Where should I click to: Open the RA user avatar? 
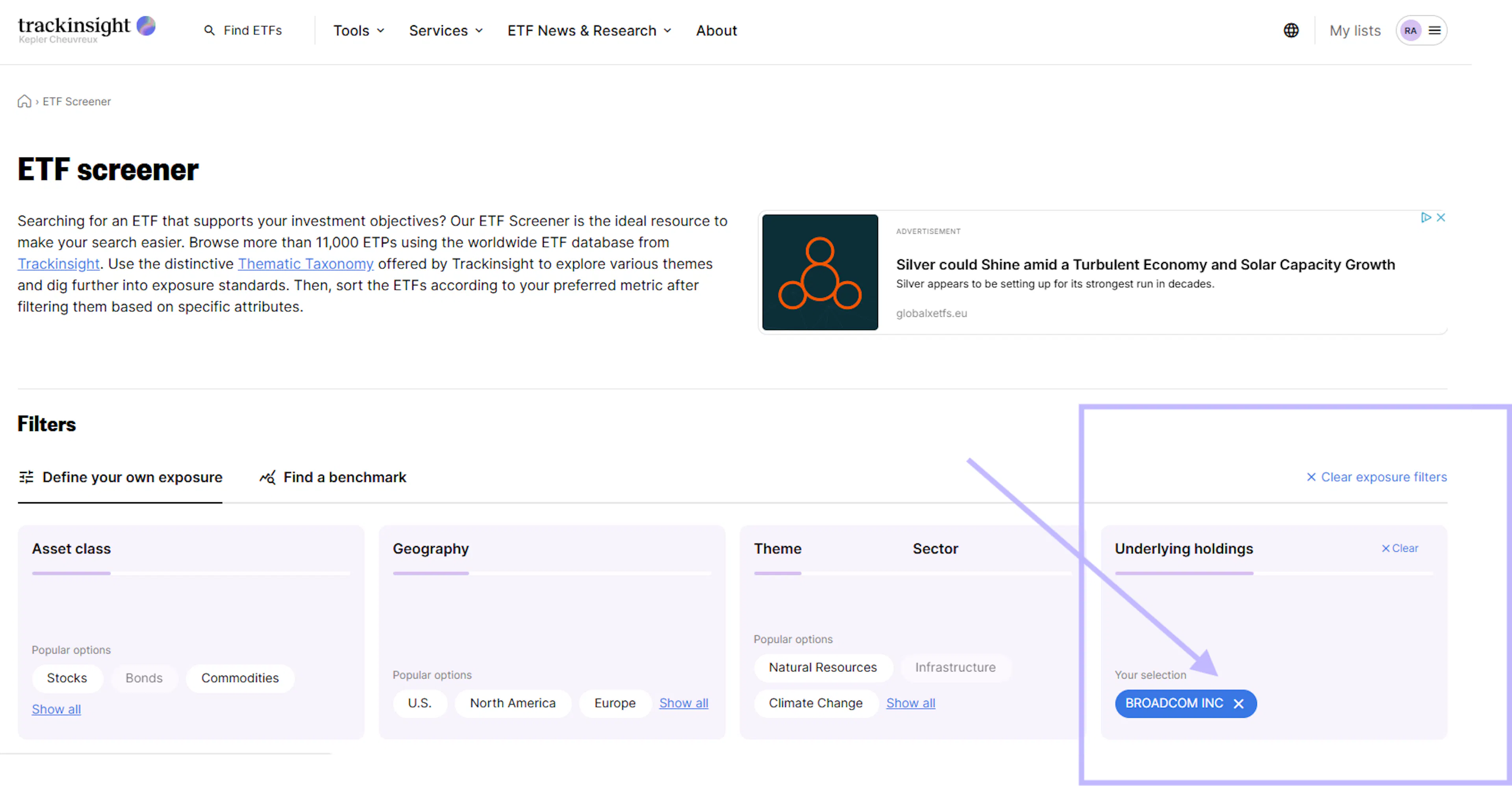[x=1410, y=30]
